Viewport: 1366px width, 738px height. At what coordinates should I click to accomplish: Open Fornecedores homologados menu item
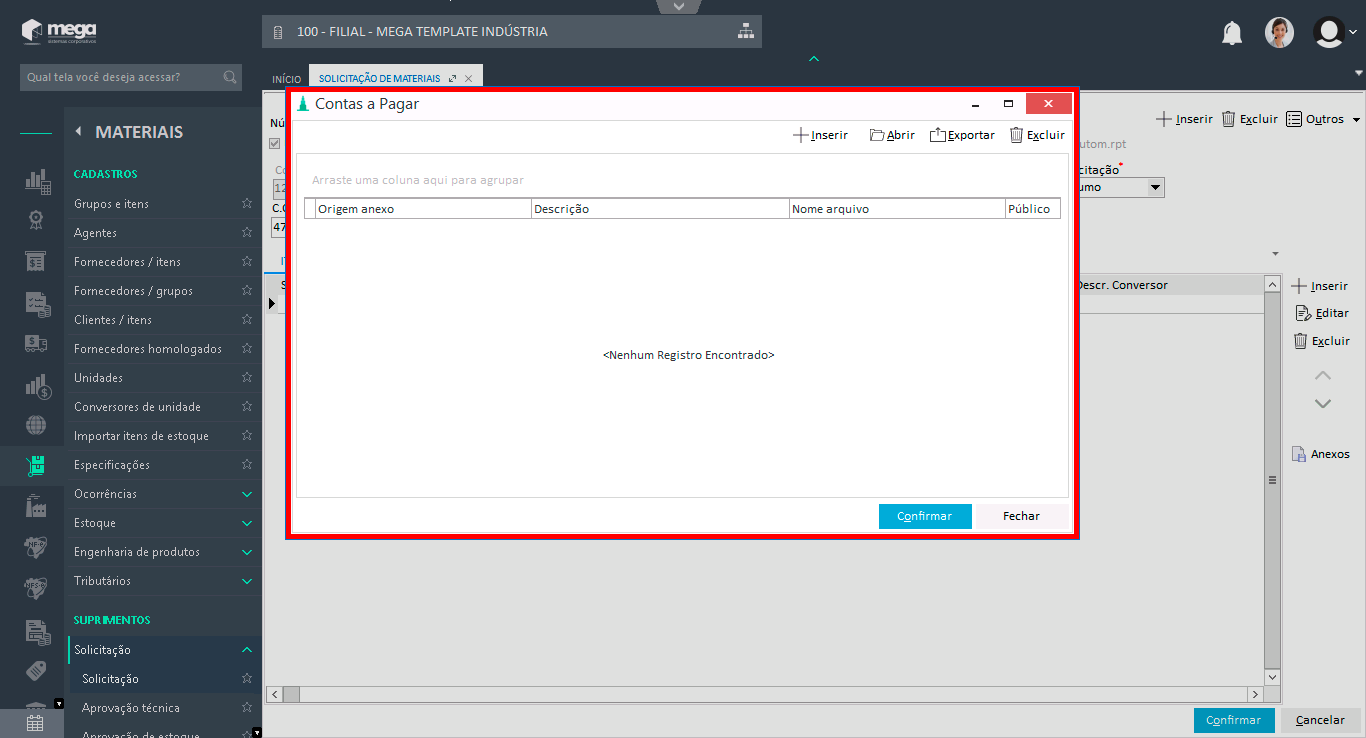148,349
